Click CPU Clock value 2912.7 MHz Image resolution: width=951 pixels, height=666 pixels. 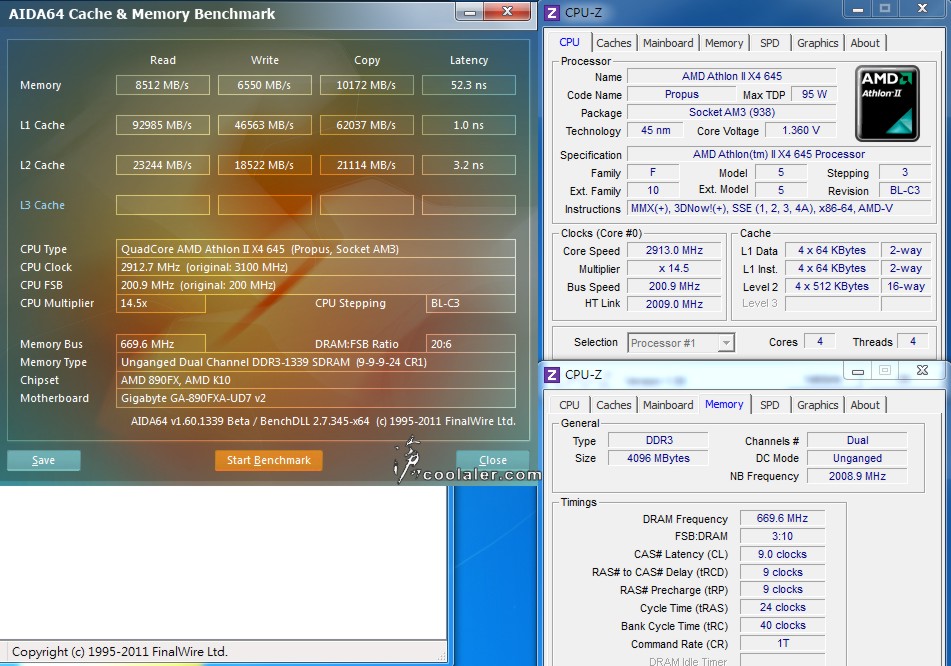[x=315, y=267]
